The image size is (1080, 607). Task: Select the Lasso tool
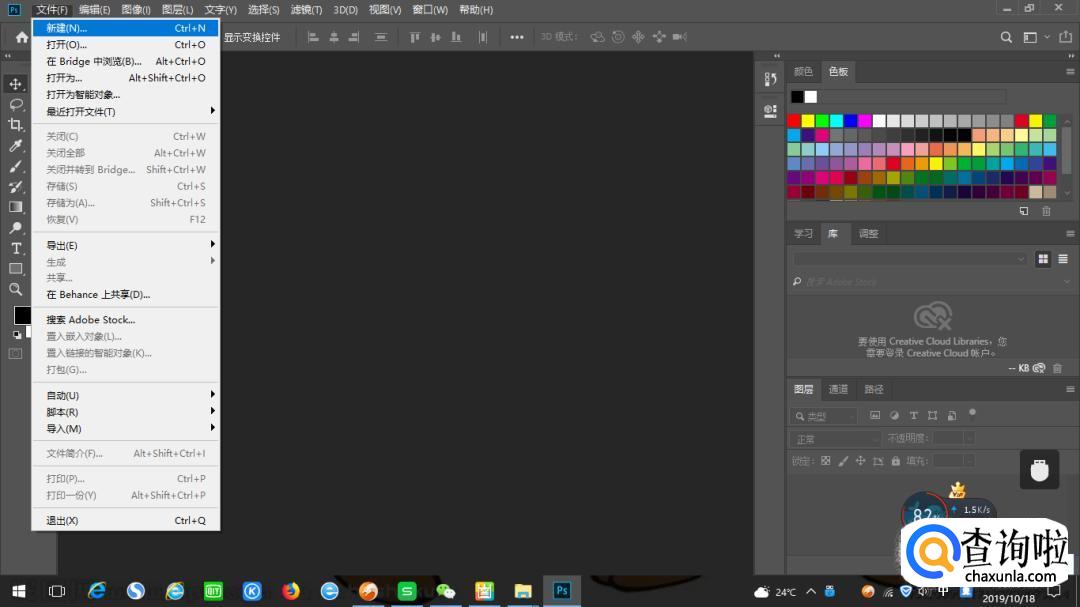pos(16,104)
